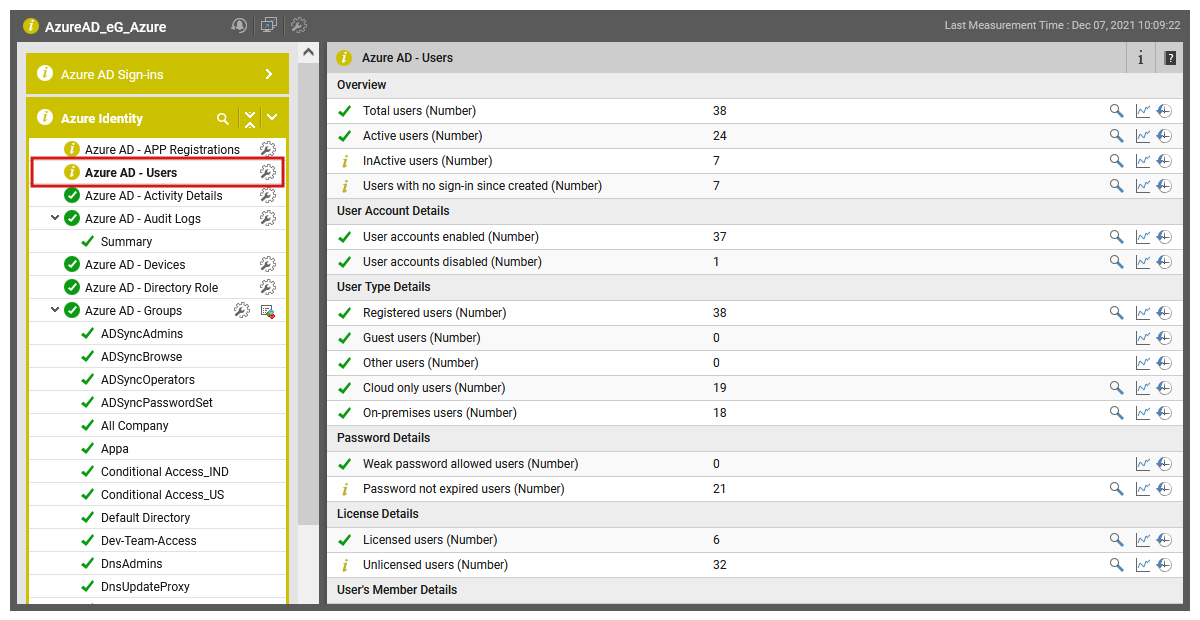1200x620 pixels.
Task: Open detailed diagnosis for Cloud only users
Action: tap(1117, 388)
